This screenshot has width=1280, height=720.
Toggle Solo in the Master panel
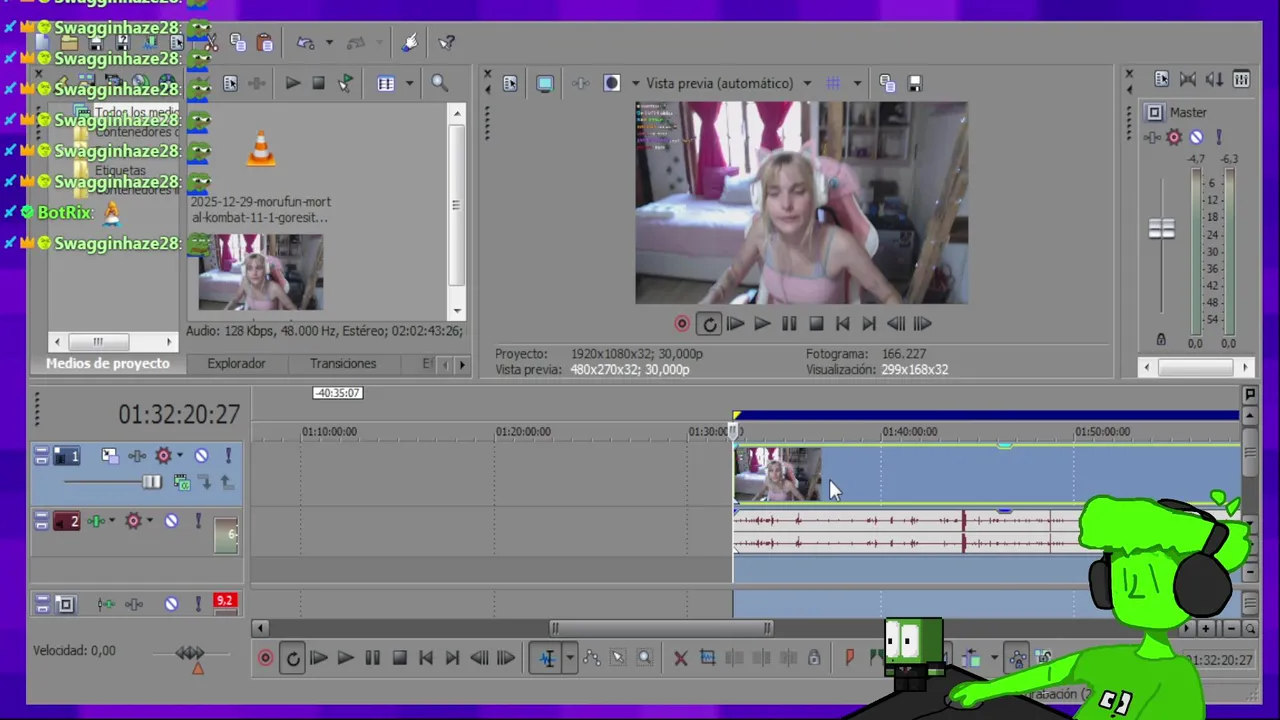[x=1219, y=138]
